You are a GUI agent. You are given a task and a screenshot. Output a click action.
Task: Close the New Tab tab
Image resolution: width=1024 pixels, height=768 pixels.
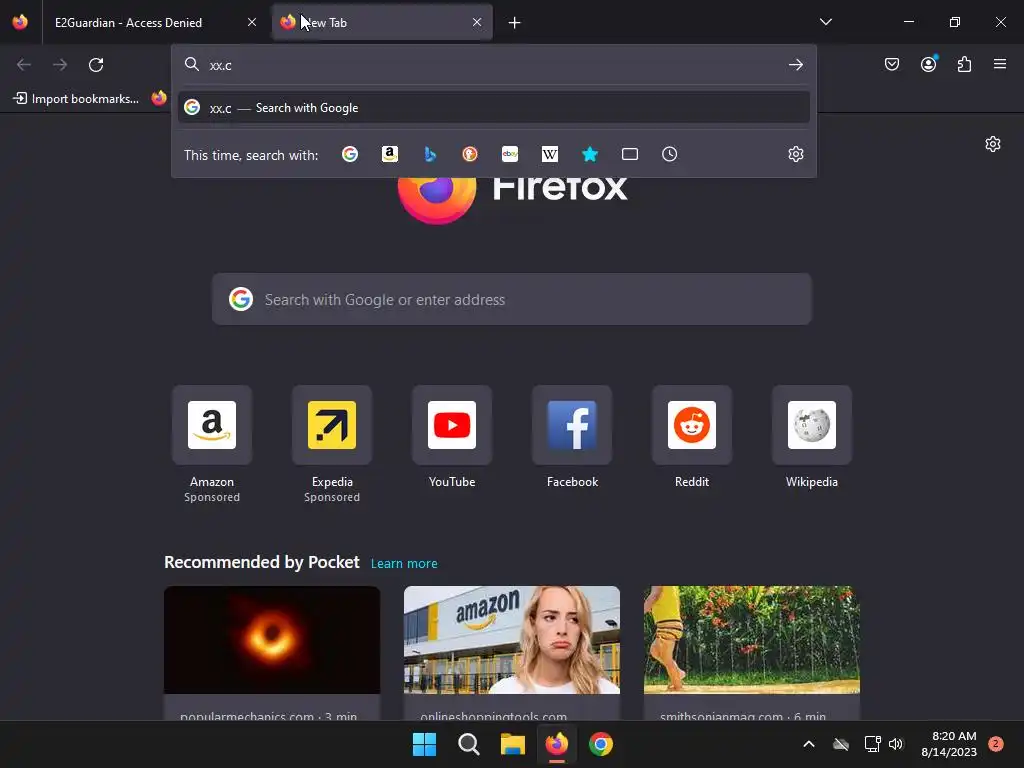[x=477, y=22]
